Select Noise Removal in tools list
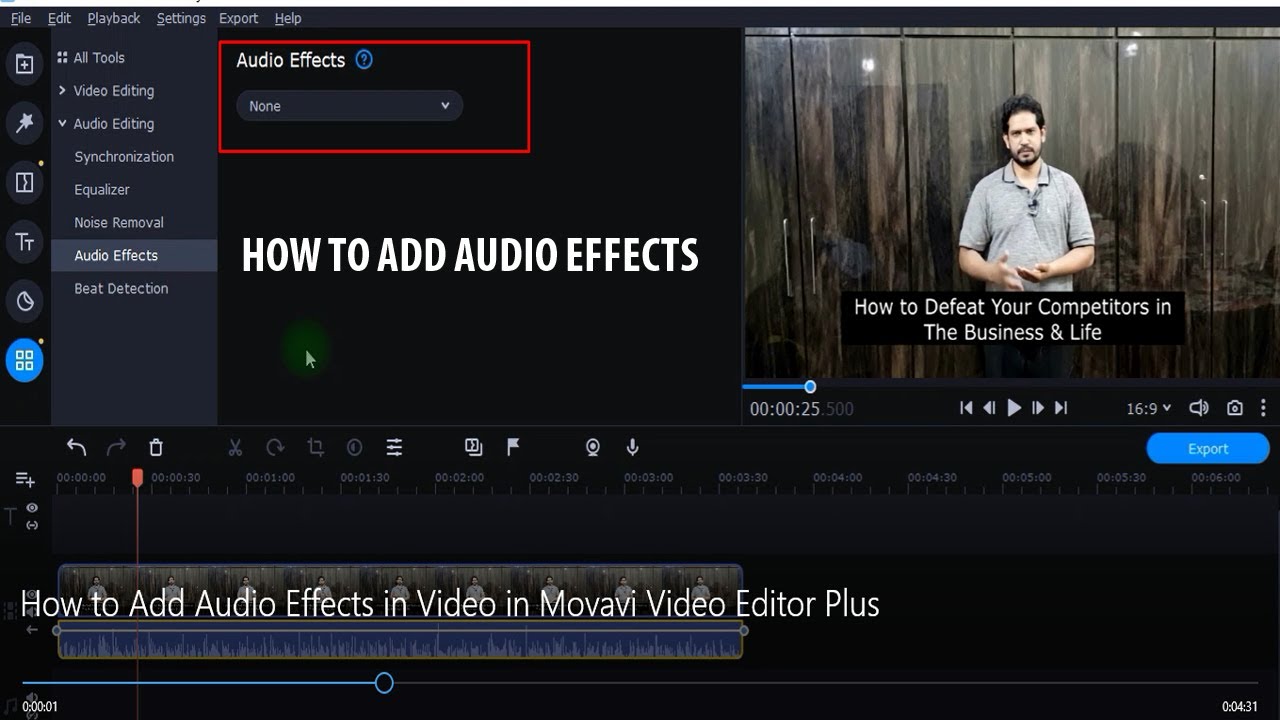 point(119,222)
